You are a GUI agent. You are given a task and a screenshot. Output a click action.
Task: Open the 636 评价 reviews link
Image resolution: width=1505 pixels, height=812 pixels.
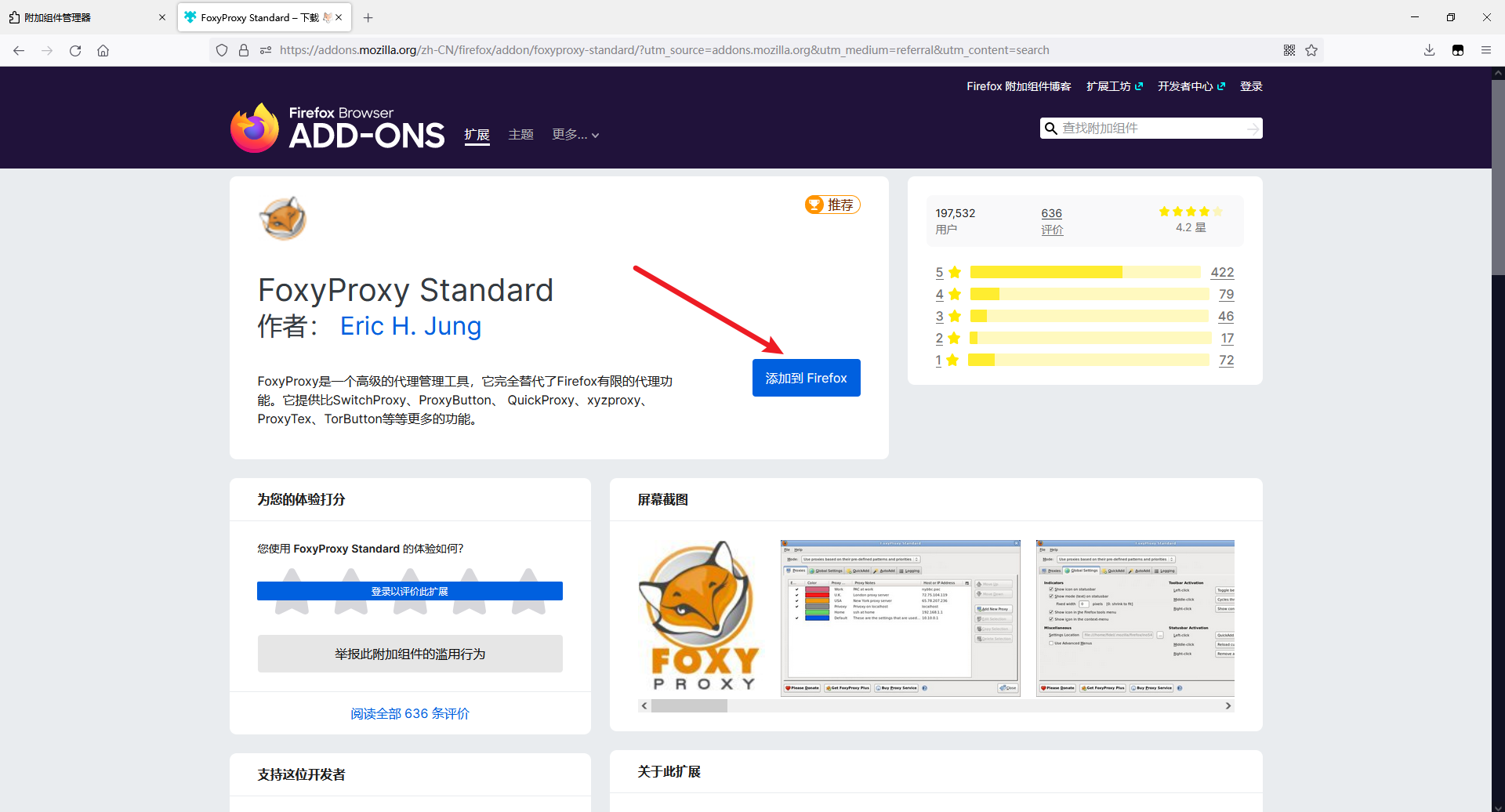tap(1052, 221)
